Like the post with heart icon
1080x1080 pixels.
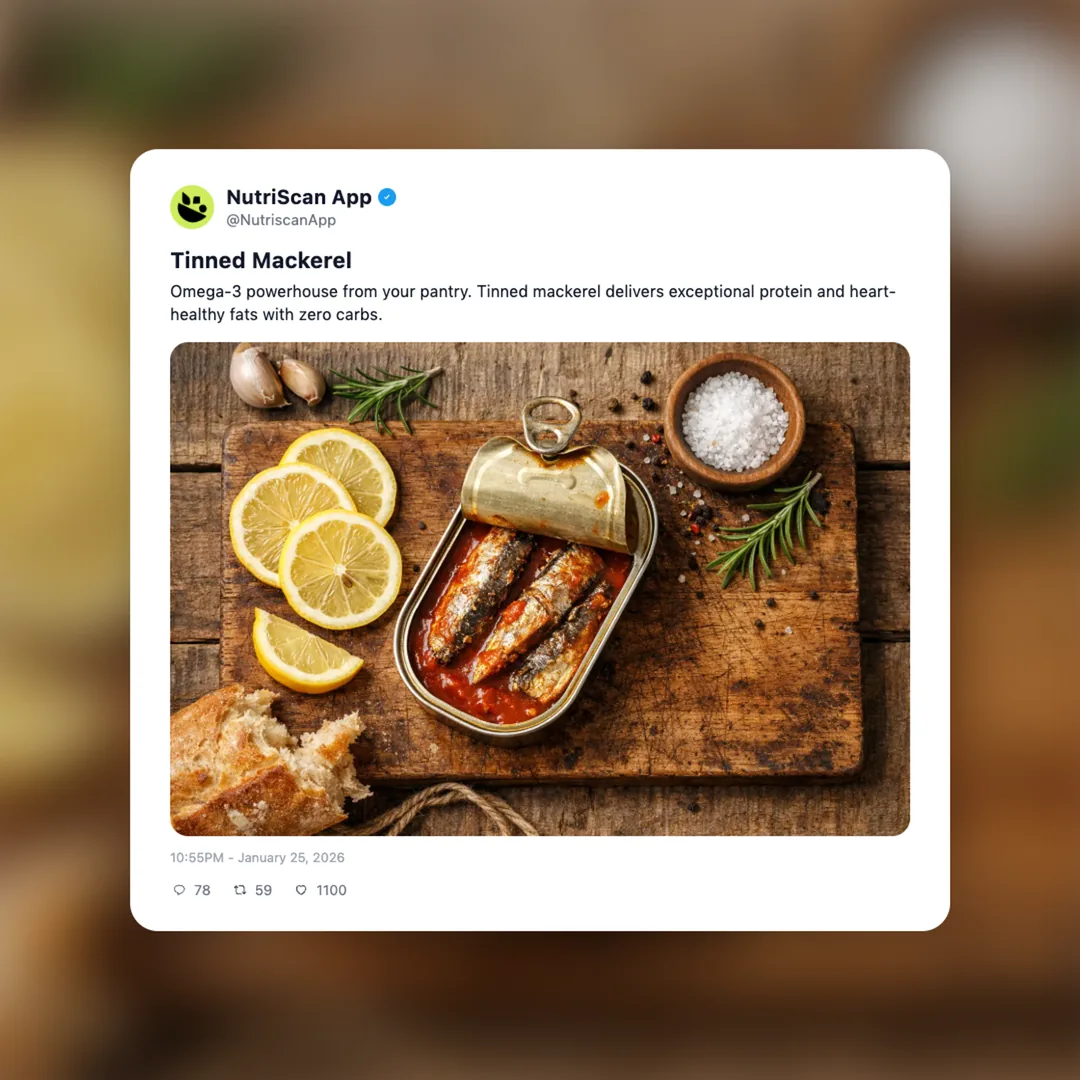point(301,890)
